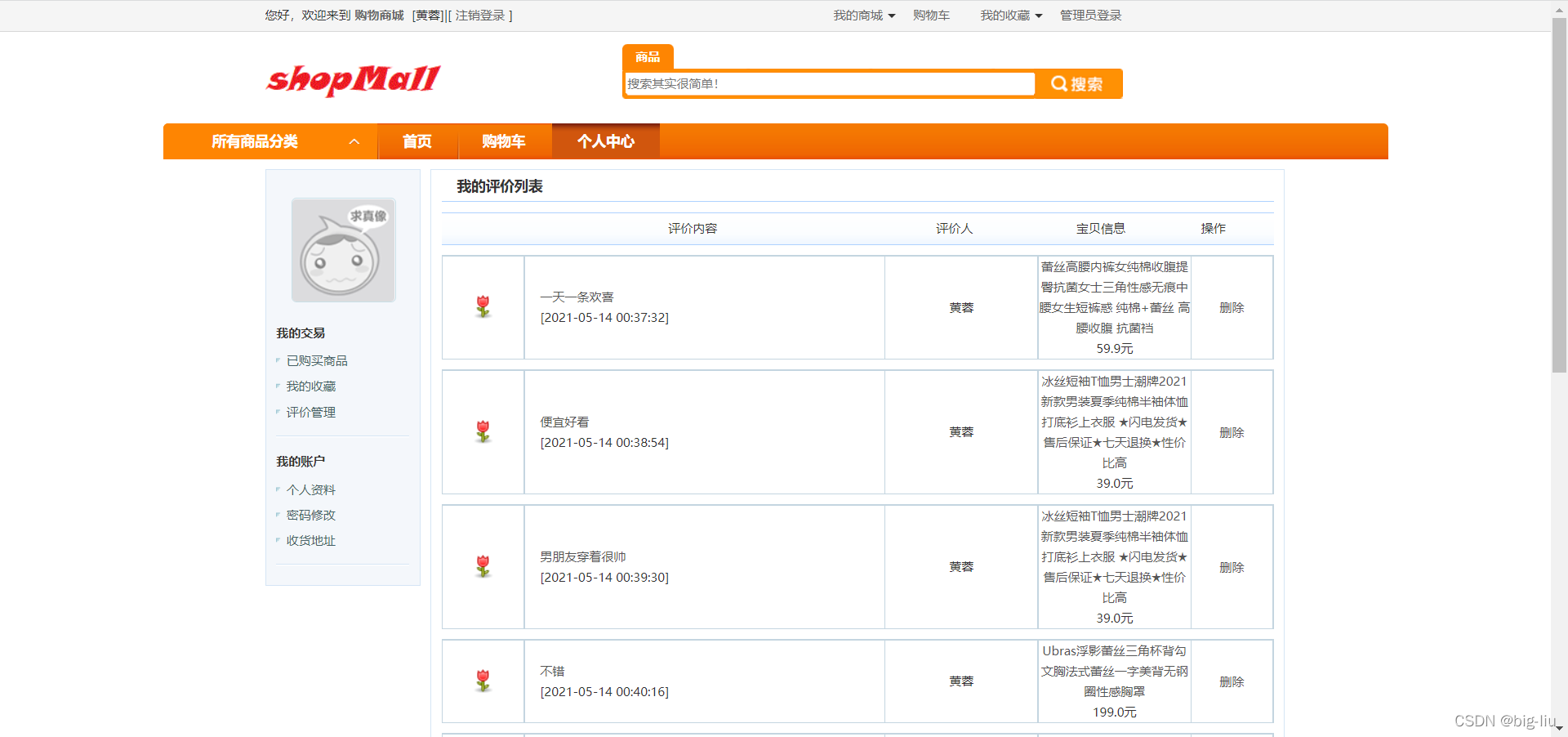Open 我的收藏 in sidebar
This screenshot has height=737, width=1568.
[x=311, y=386]
